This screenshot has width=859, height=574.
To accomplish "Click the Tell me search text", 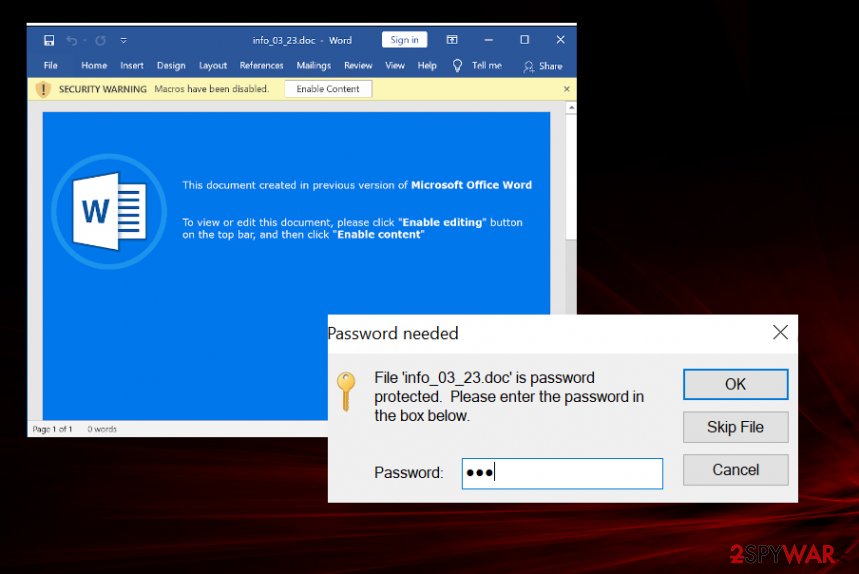I will 486,66.
